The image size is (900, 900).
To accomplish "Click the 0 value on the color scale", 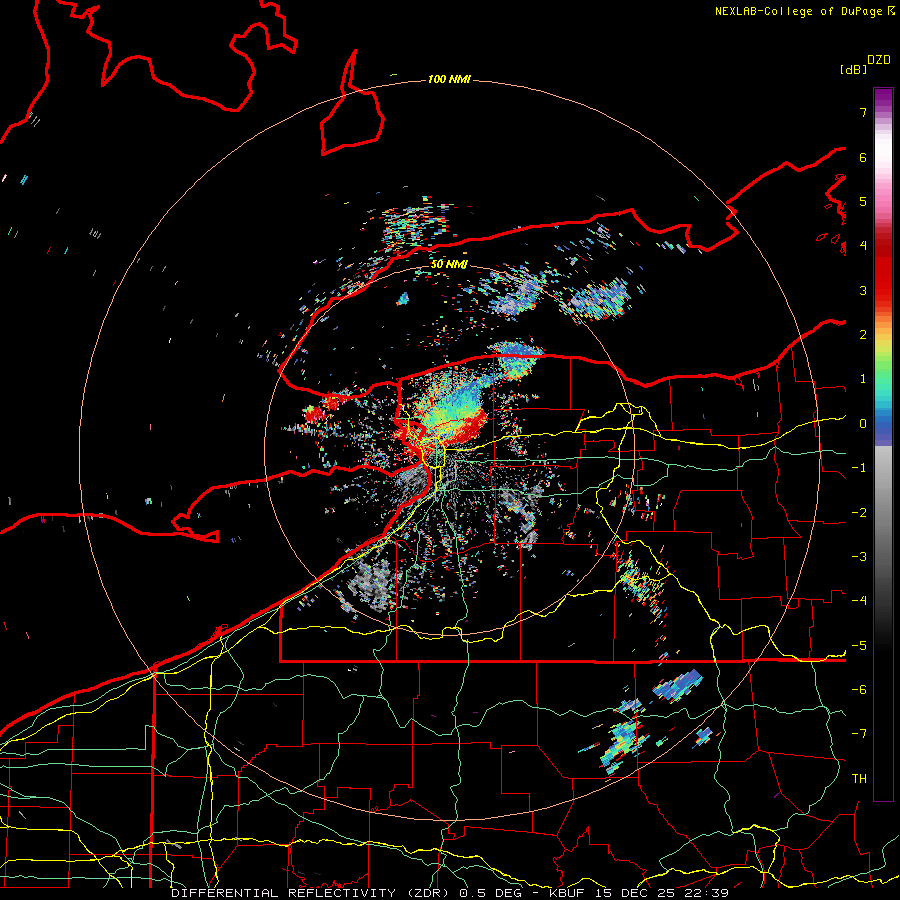I will tap(863, 424).
